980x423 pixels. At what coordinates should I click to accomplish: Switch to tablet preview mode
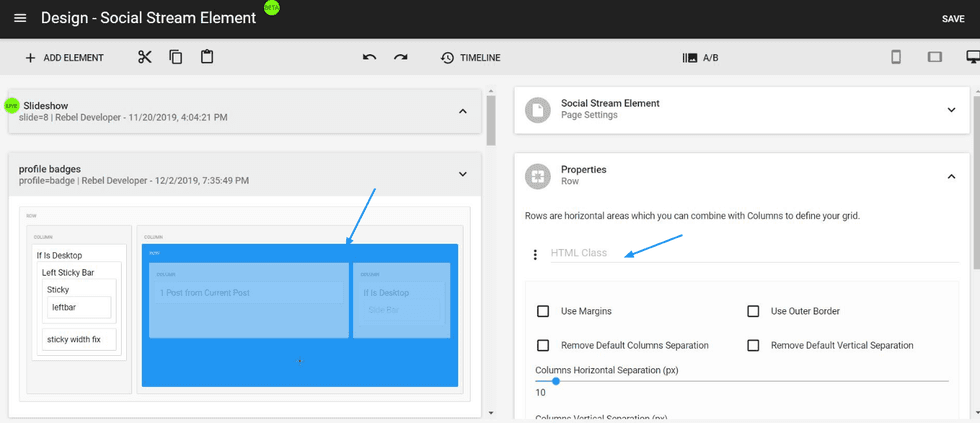coord(935,57)
